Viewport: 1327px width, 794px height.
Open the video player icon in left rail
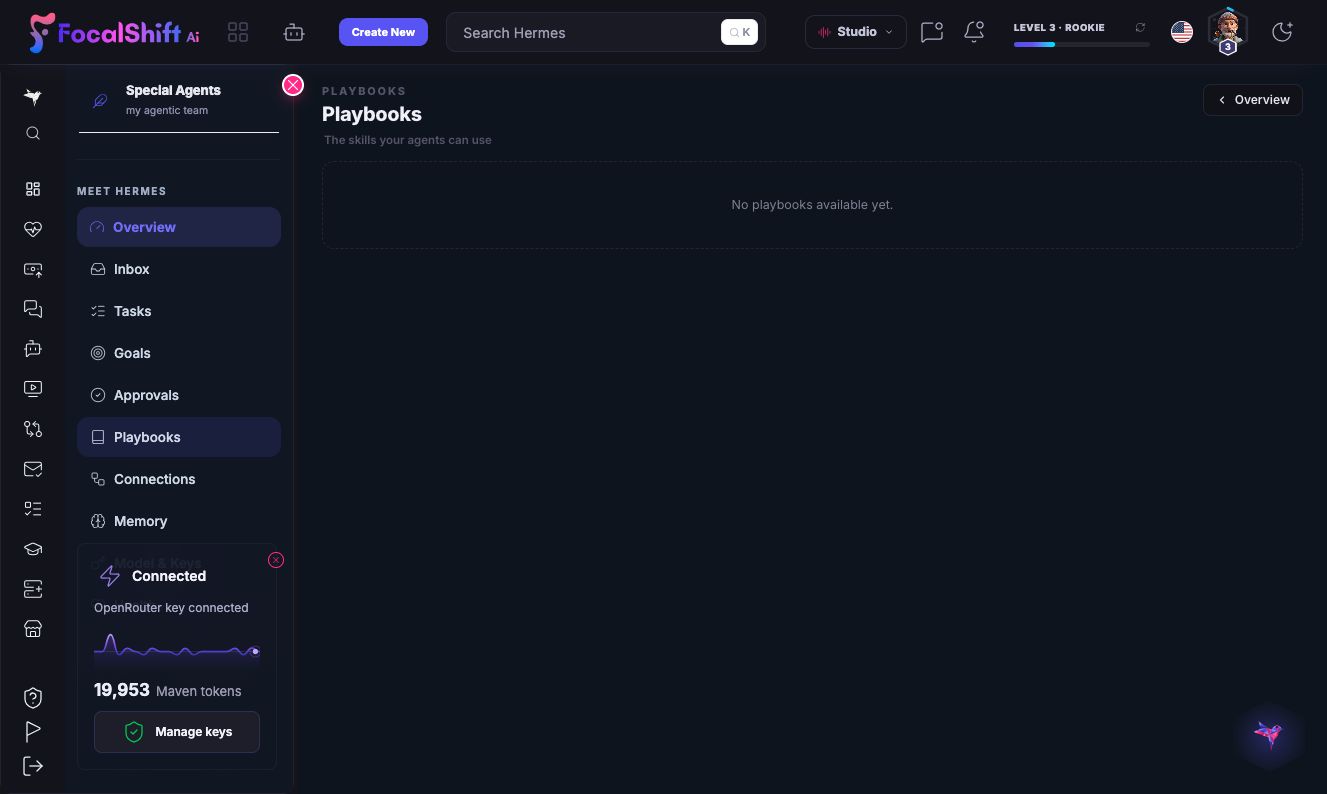[x=33, y=389]
